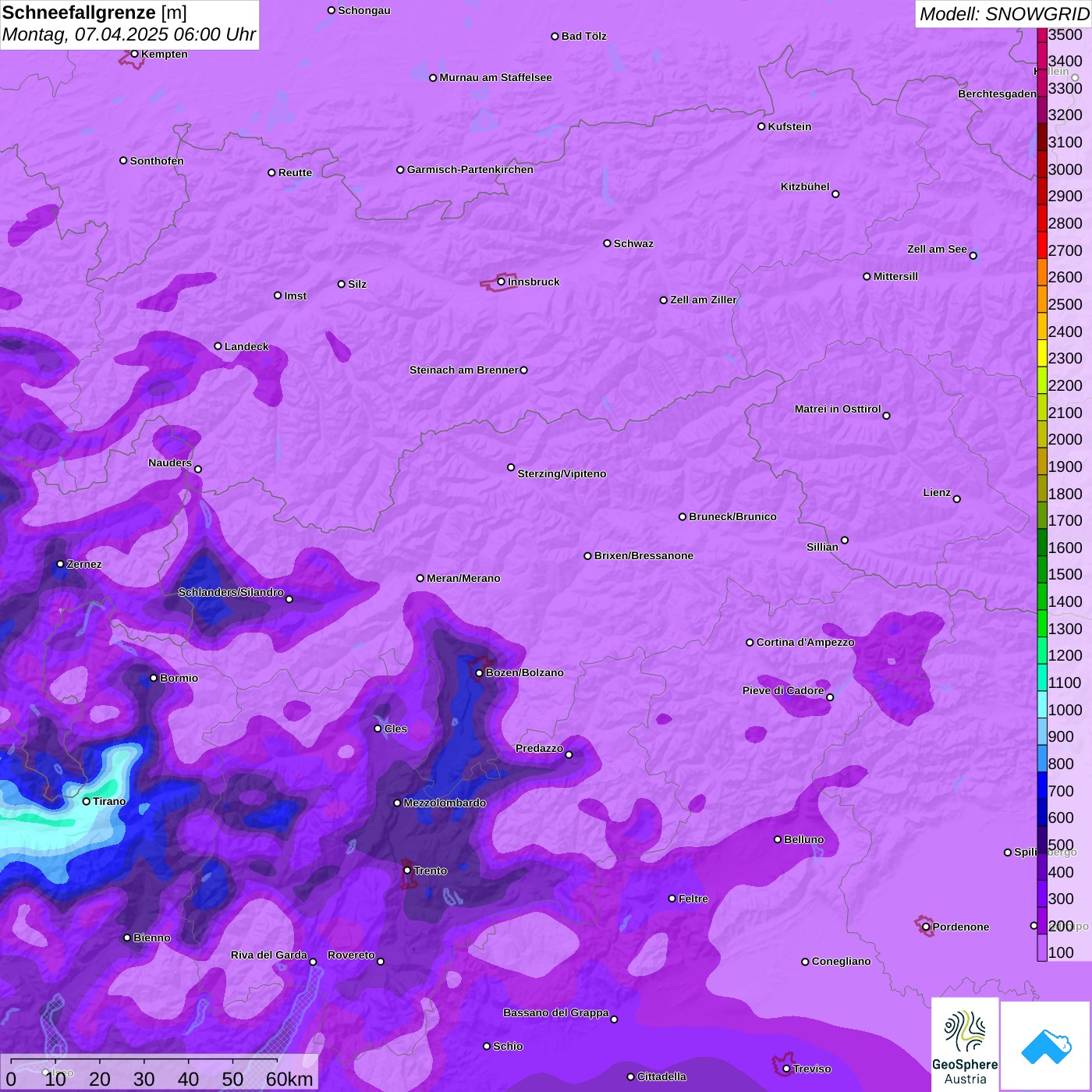Click the Landeck marker dot

pyautogui.click(x=218, y=346)
